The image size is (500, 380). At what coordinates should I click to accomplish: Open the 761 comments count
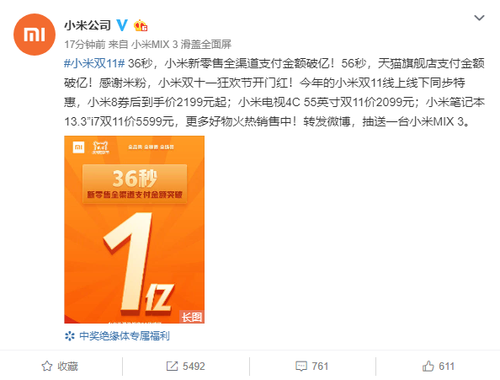pyautogui.click(x=320, y=366)
